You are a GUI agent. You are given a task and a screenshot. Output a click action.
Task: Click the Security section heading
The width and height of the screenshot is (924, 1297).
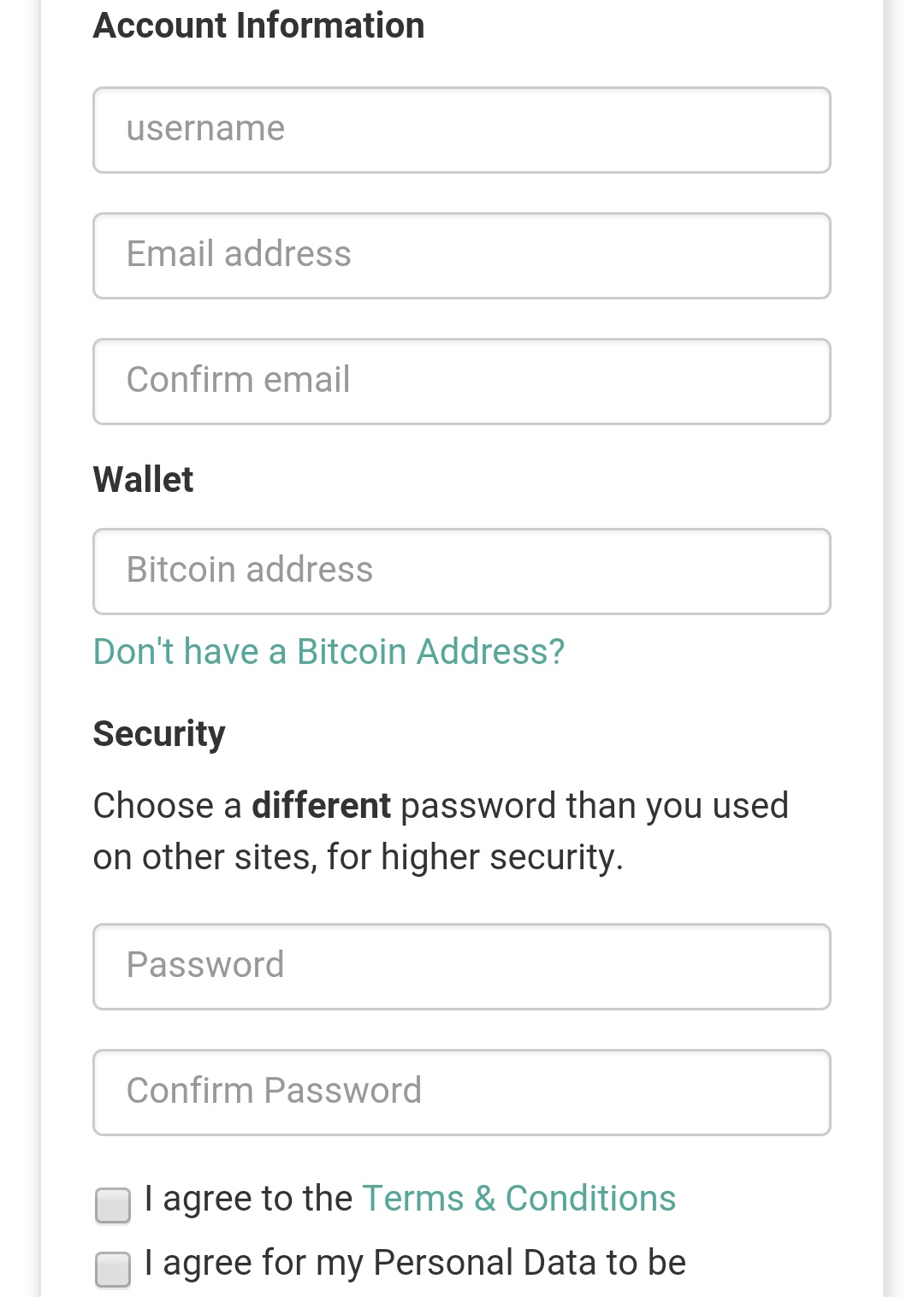[159, 735]
